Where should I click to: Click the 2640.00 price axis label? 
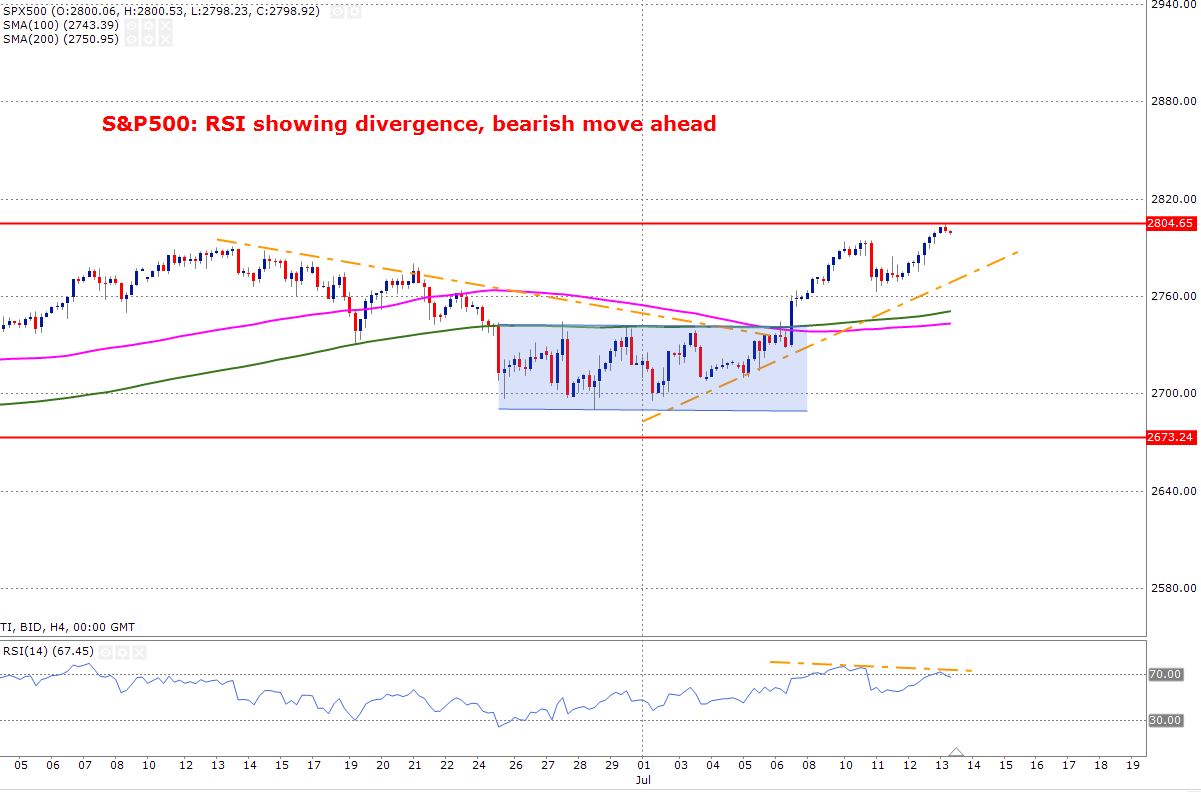(1174, 491)
